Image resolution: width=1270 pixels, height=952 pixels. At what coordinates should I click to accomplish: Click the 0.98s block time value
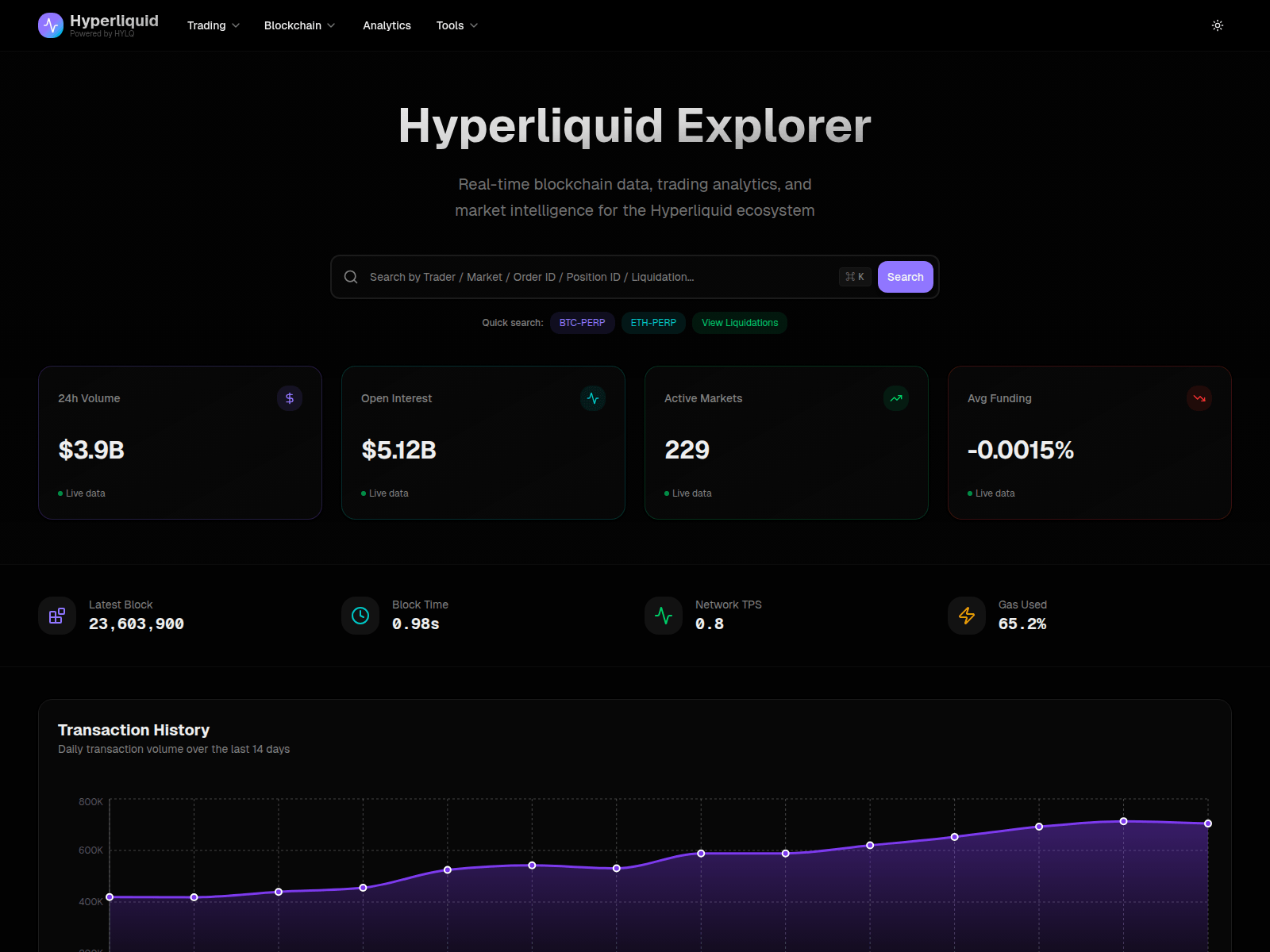coord(416,624)
